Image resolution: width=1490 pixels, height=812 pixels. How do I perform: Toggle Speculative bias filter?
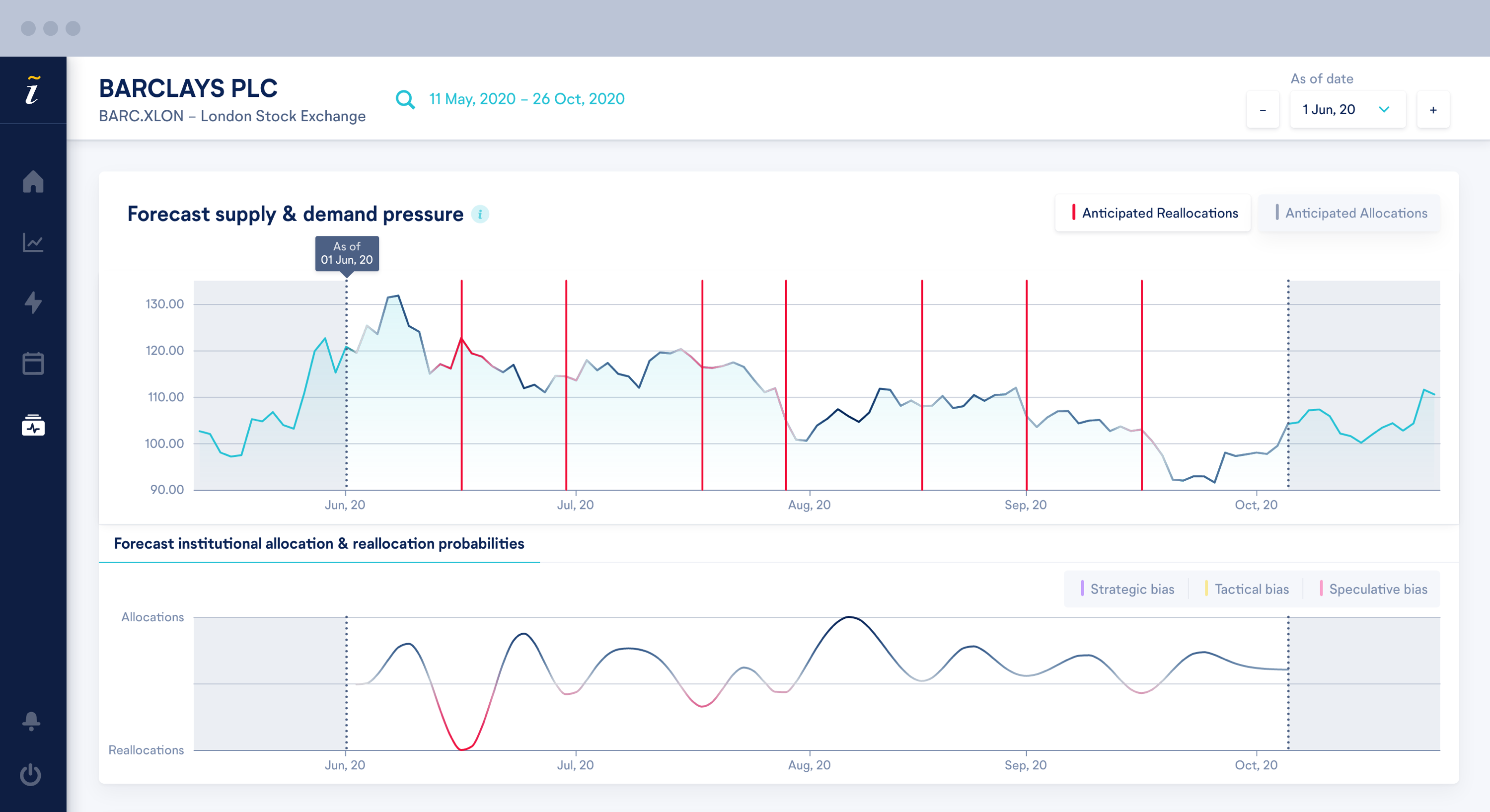(x=1373, y=589)
